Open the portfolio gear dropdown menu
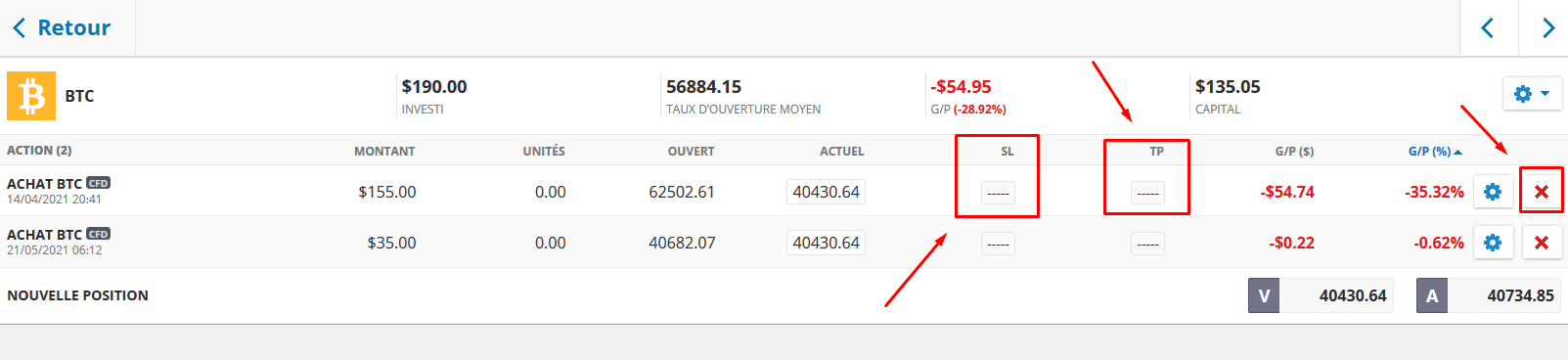1568x360 pixels. coord(1532,94)
